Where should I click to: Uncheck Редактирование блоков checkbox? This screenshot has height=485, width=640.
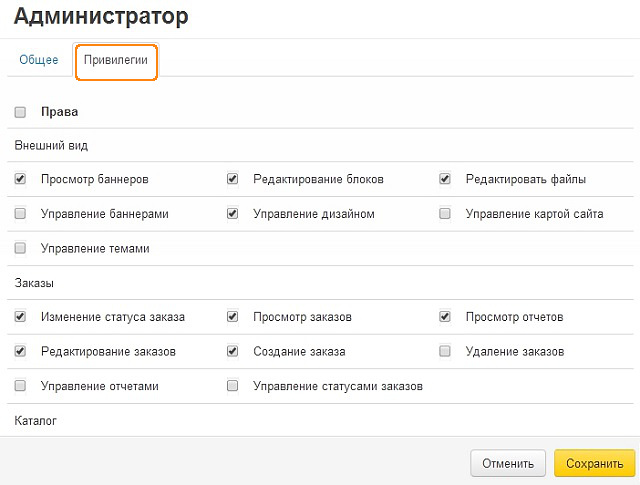pyautogui.click(x=233, y=179)
